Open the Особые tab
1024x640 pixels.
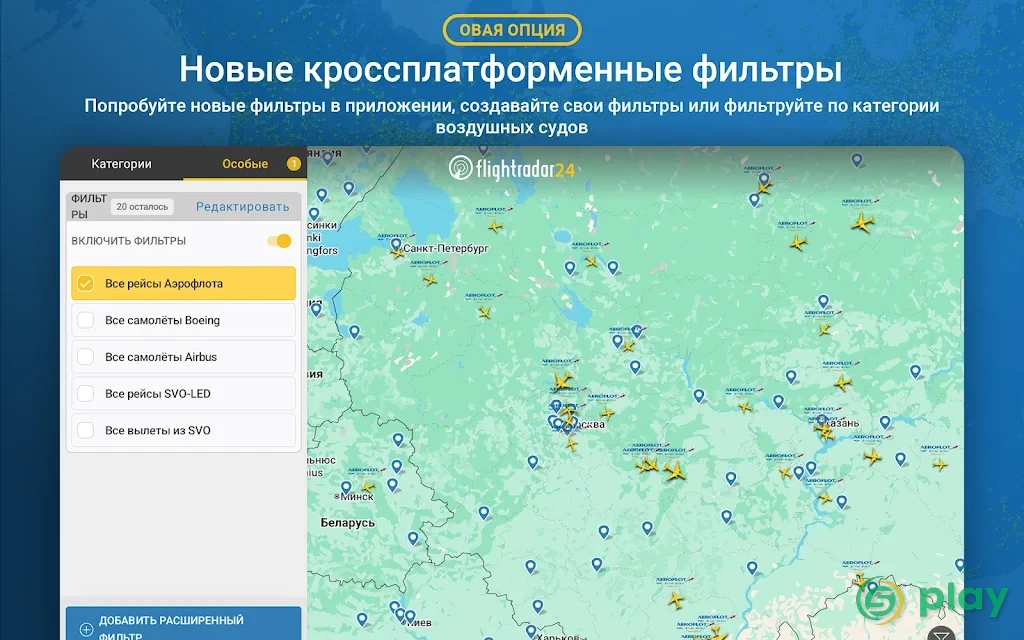click(245, 164)
